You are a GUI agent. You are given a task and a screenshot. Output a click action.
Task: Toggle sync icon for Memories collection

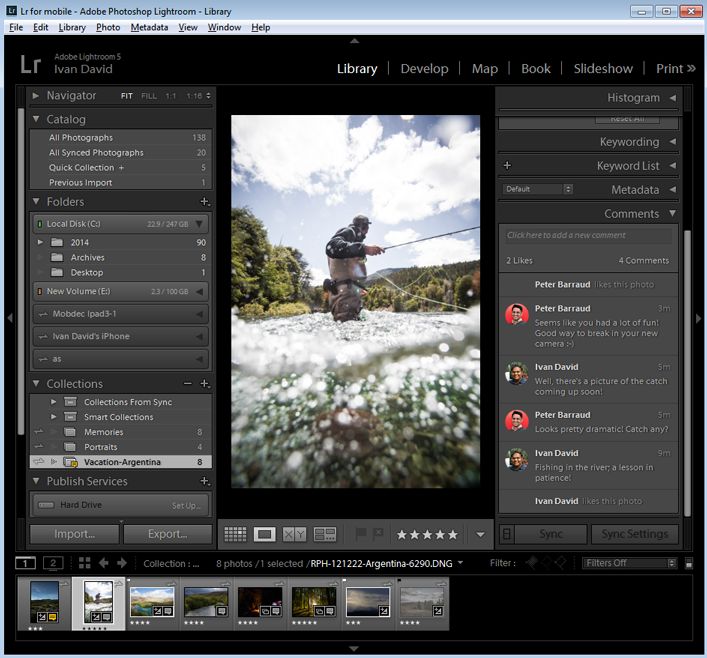tap(39, 432)
